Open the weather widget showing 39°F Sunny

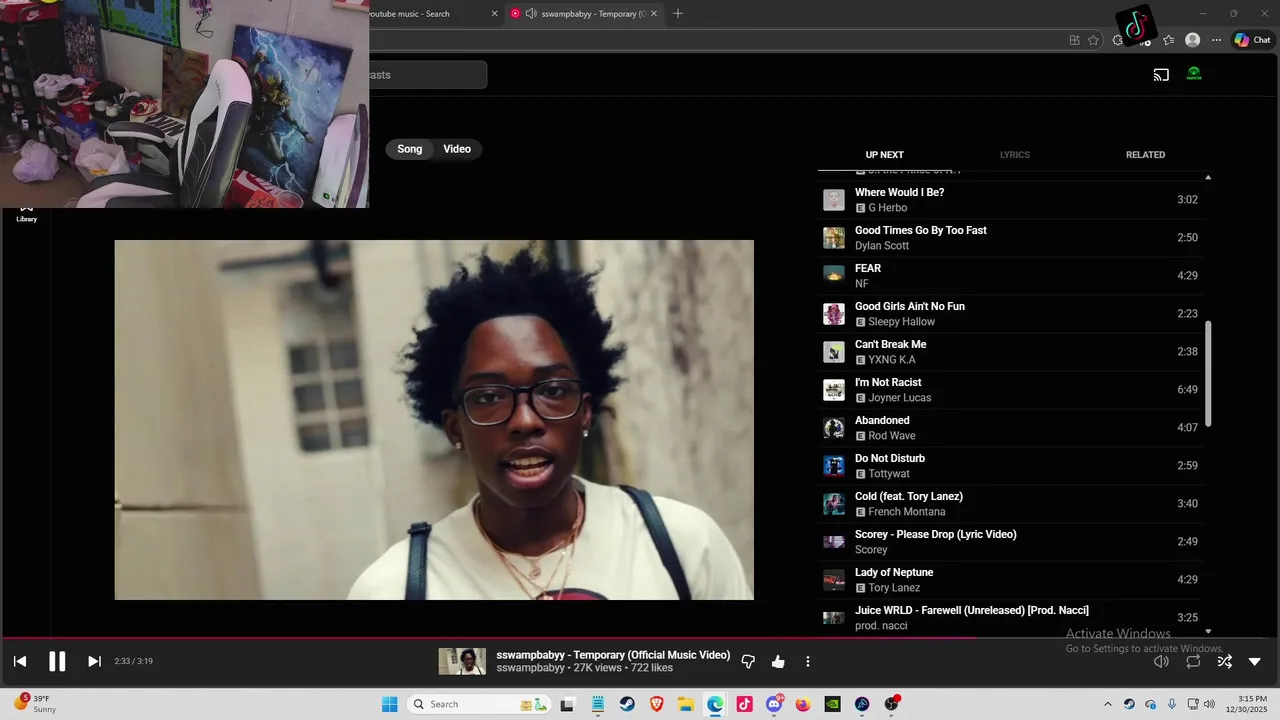pyautogui.click(x=34, y=704)
